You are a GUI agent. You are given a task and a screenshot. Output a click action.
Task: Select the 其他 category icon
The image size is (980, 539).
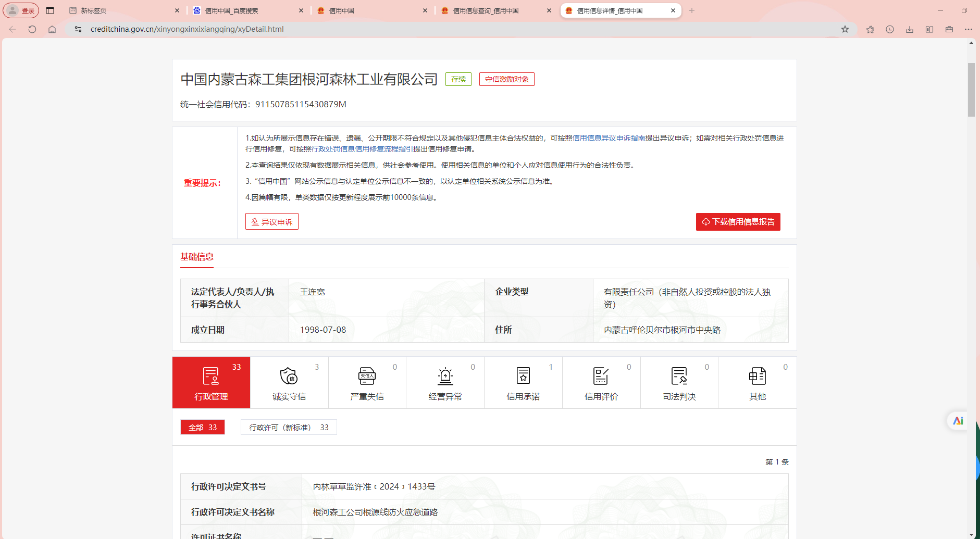[758, 382]
